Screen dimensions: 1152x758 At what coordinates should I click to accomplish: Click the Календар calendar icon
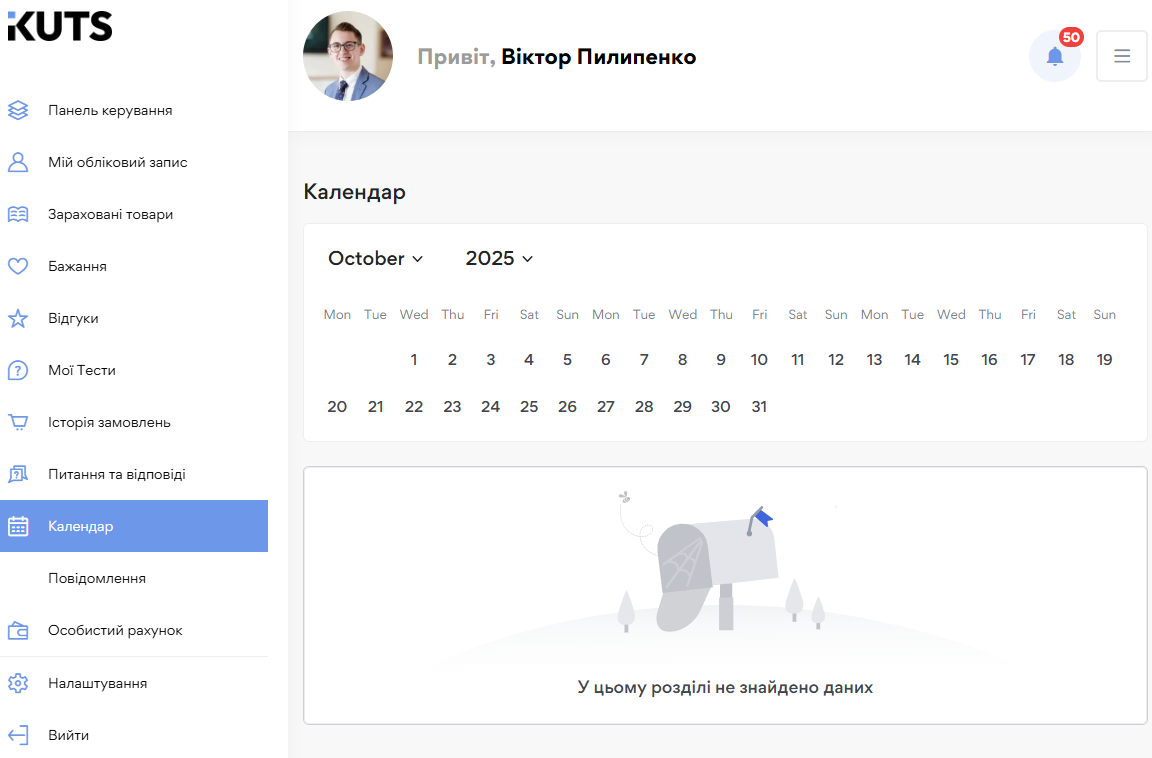pyautogui.click(x=18, y=526)
